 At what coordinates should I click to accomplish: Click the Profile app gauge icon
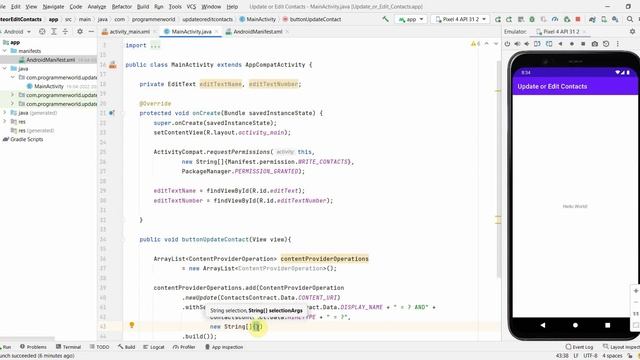[555, 19]
